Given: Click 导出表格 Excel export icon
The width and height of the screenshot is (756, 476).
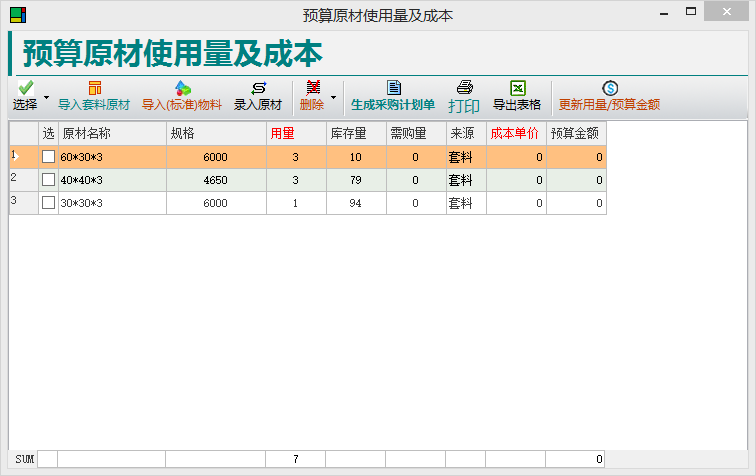Looking at the screenshot, I should 517,88.
